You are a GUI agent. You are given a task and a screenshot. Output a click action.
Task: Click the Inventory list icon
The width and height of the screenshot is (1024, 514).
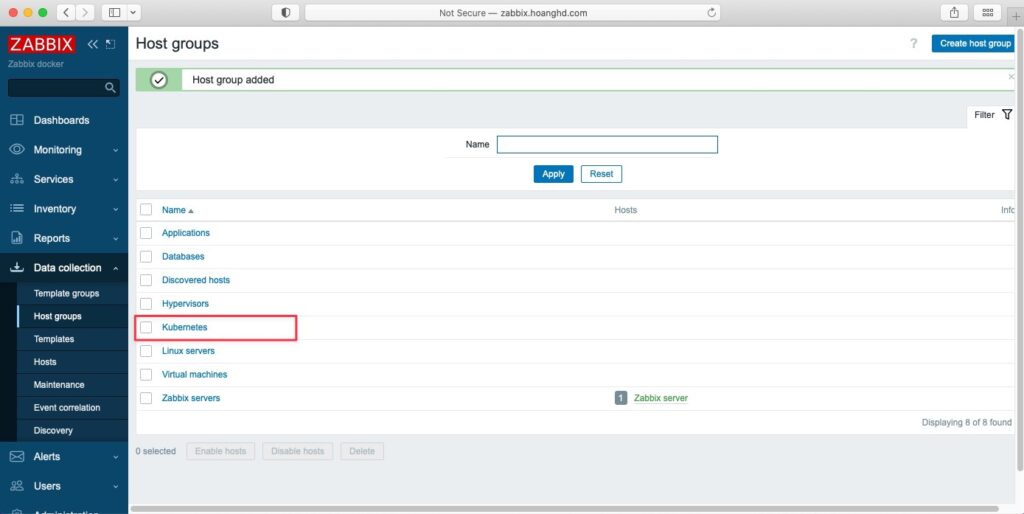[x=17, y=208]
